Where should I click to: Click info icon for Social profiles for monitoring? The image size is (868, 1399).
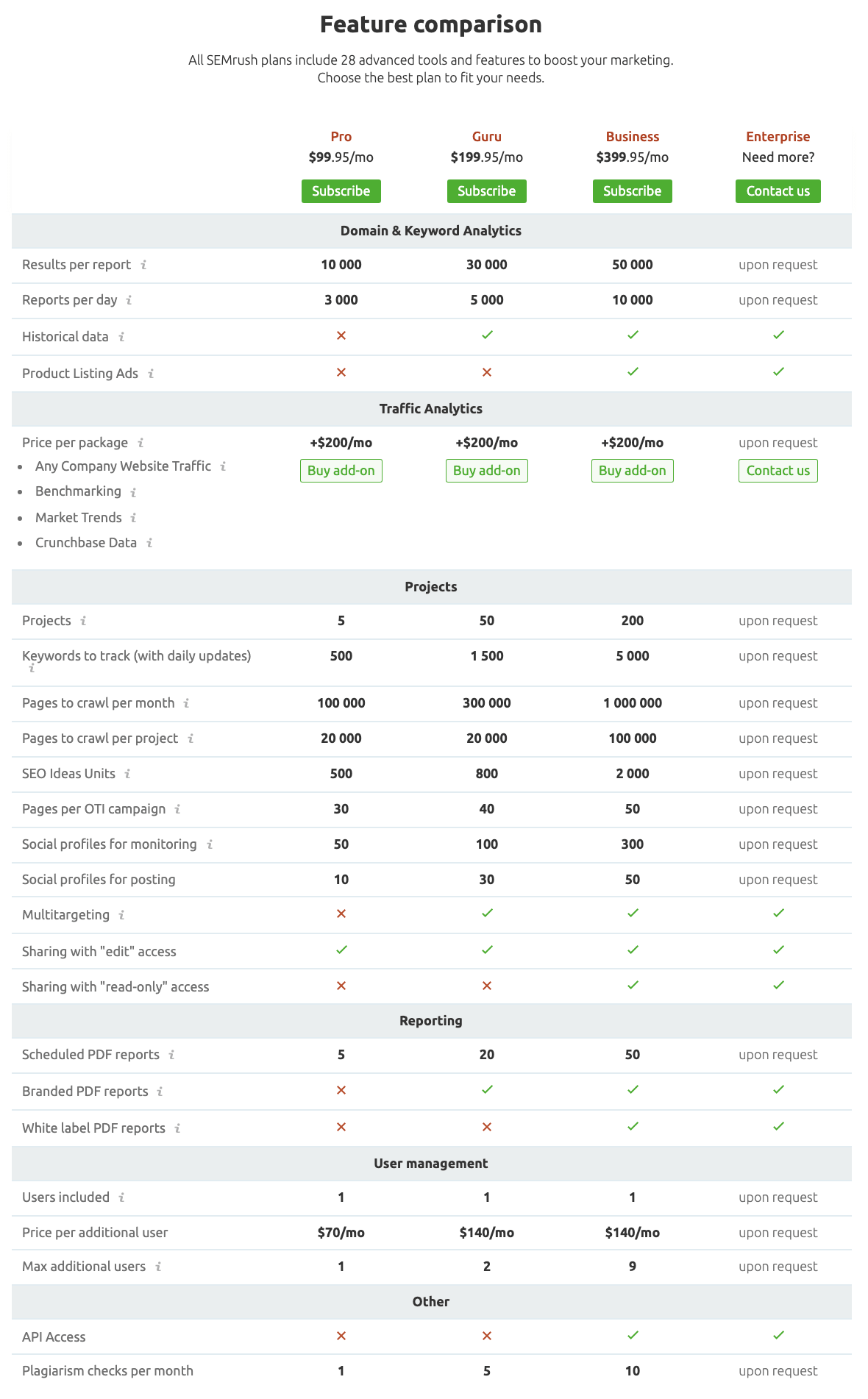(x=210, y=844)
